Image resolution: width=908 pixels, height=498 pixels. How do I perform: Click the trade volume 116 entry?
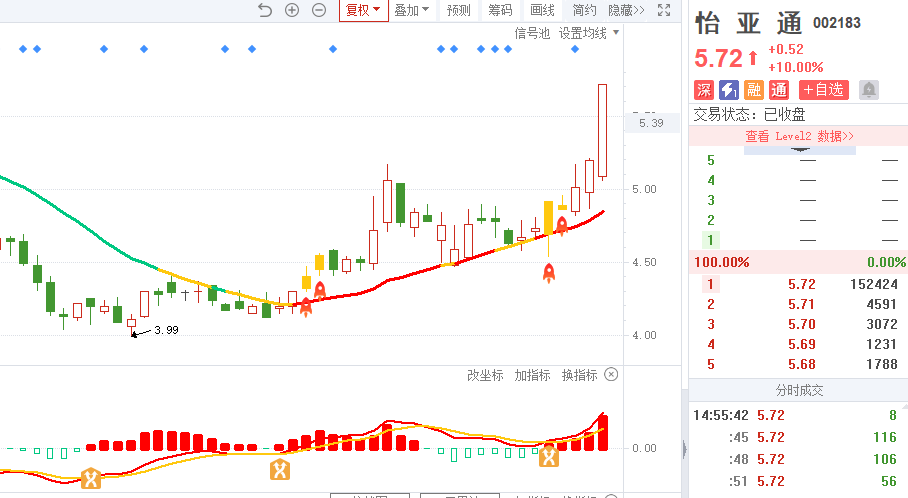885,437
